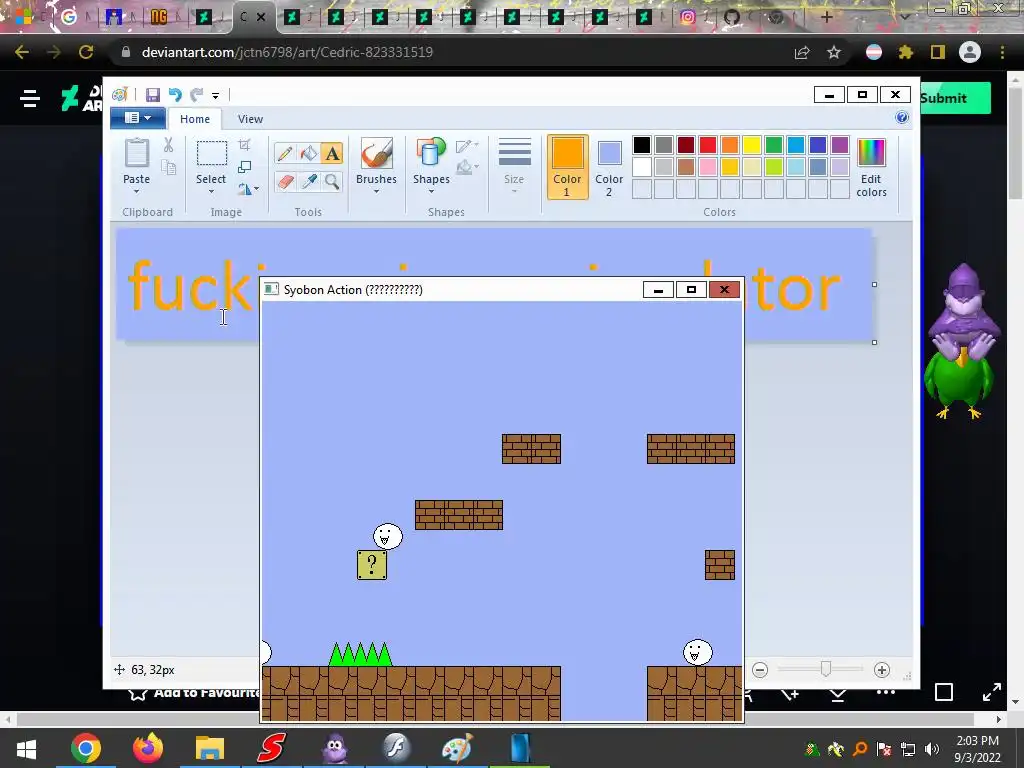Select the Magnifier tool in Paint
Image resolution: width=1024 pixels, height=768 pixels.
[x=332, y=181]
